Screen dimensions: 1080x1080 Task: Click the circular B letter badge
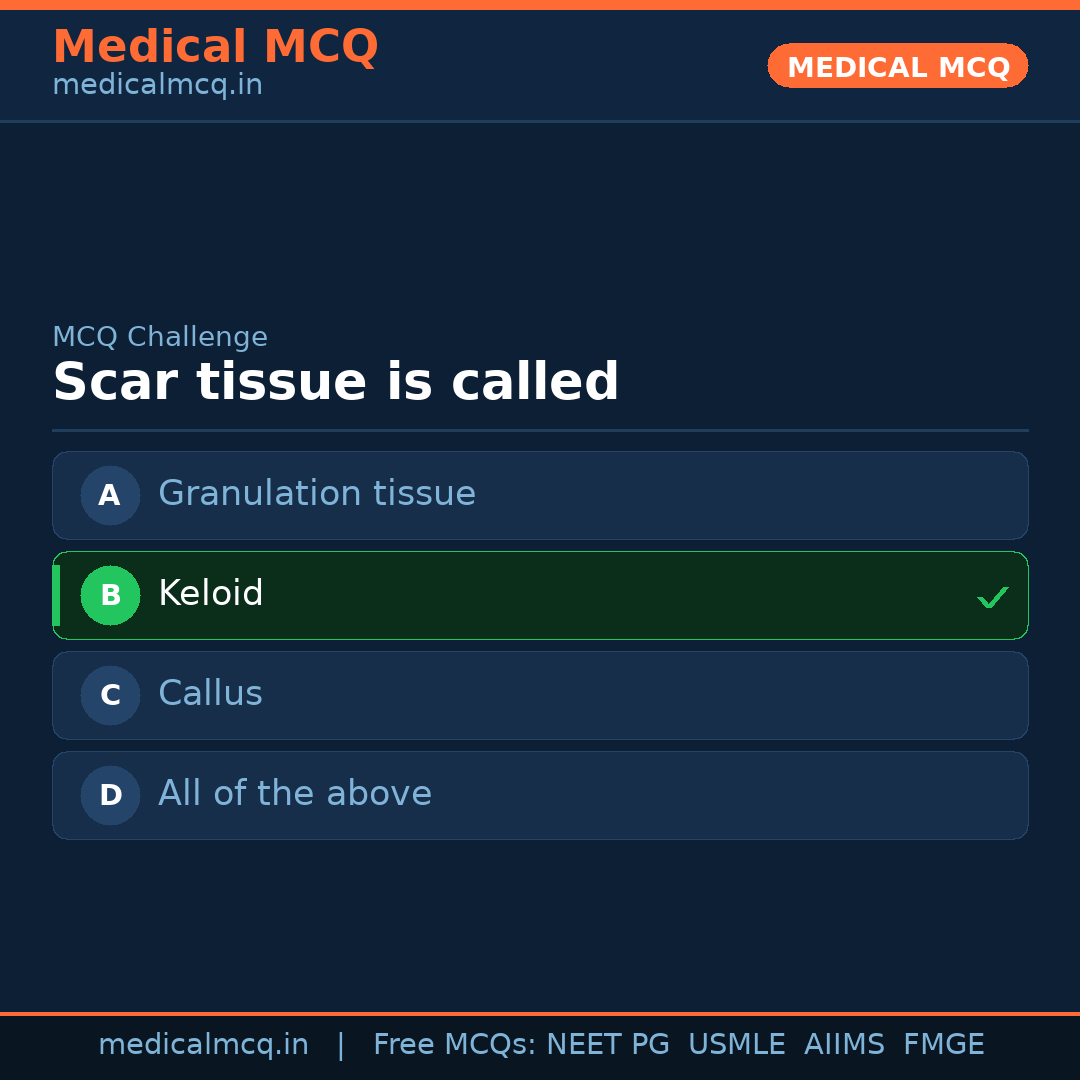click(x=110, y=595)
